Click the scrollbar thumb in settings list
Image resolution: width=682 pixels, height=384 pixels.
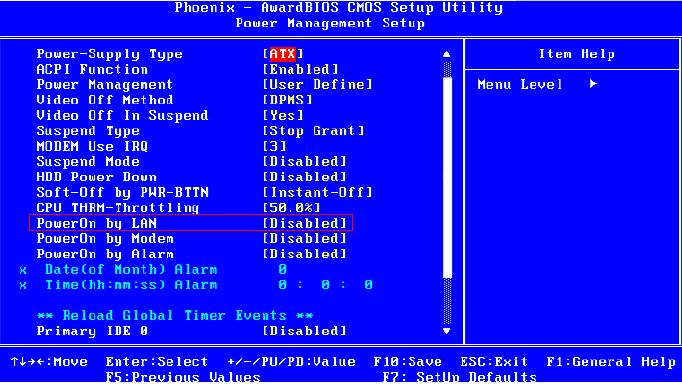pos(447,177)
